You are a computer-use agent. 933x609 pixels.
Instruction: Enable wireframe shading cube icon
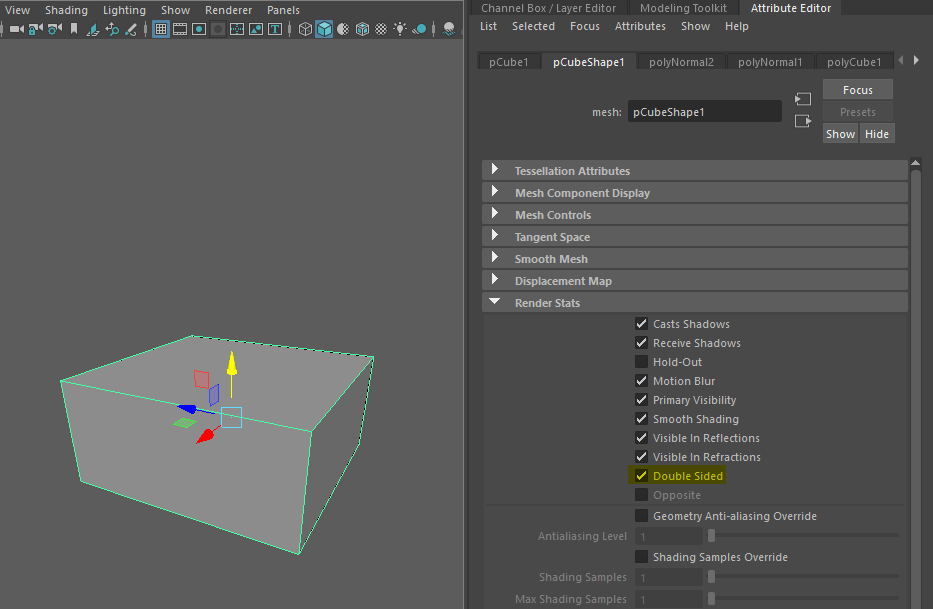(x=305, y=29)
